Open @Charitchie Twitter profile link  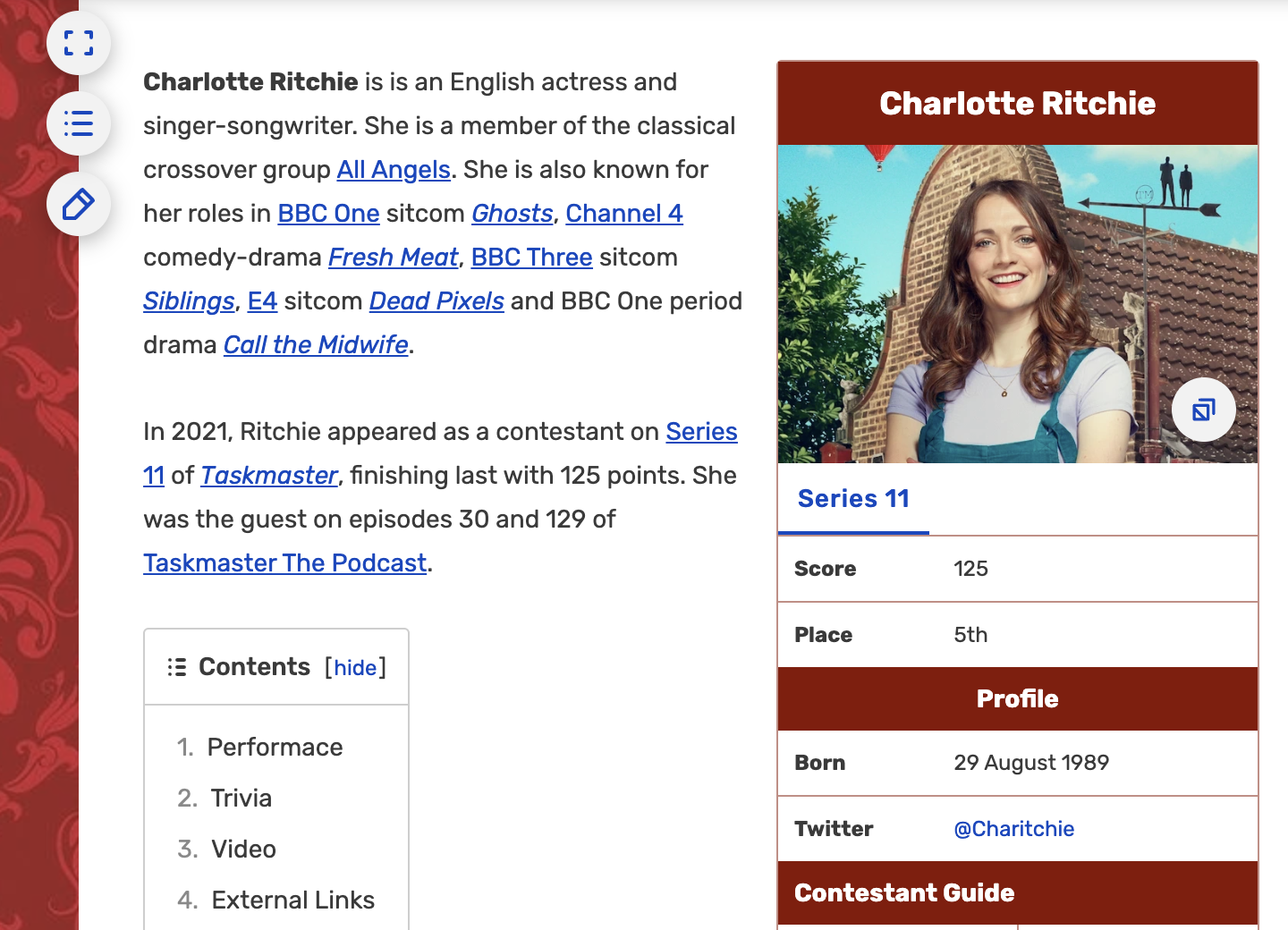coord(1013,829)
